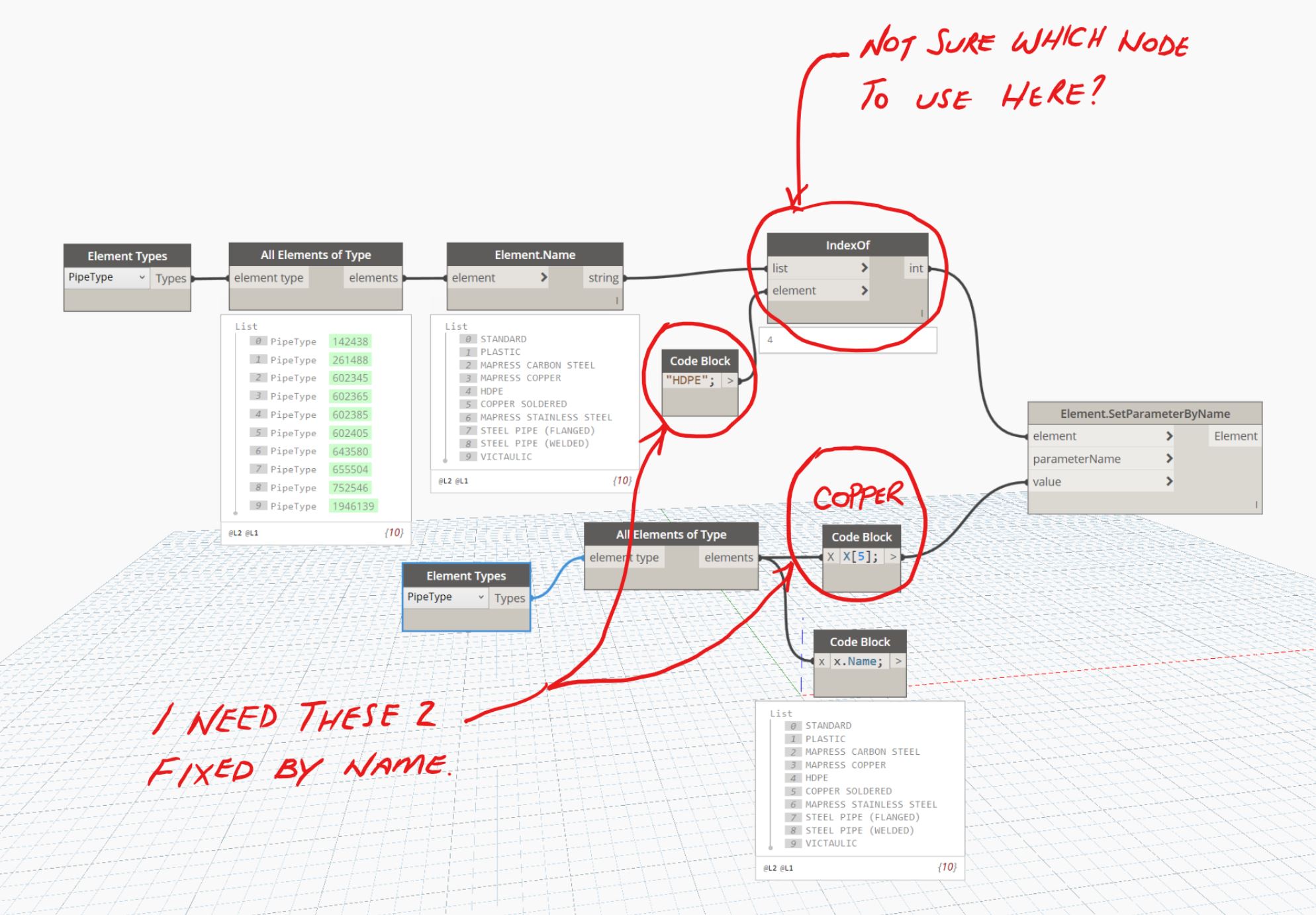Screen dimensions: 1316x915
Task: Click the element input port on Element.Name node
Action: click(x=474, y=277)
